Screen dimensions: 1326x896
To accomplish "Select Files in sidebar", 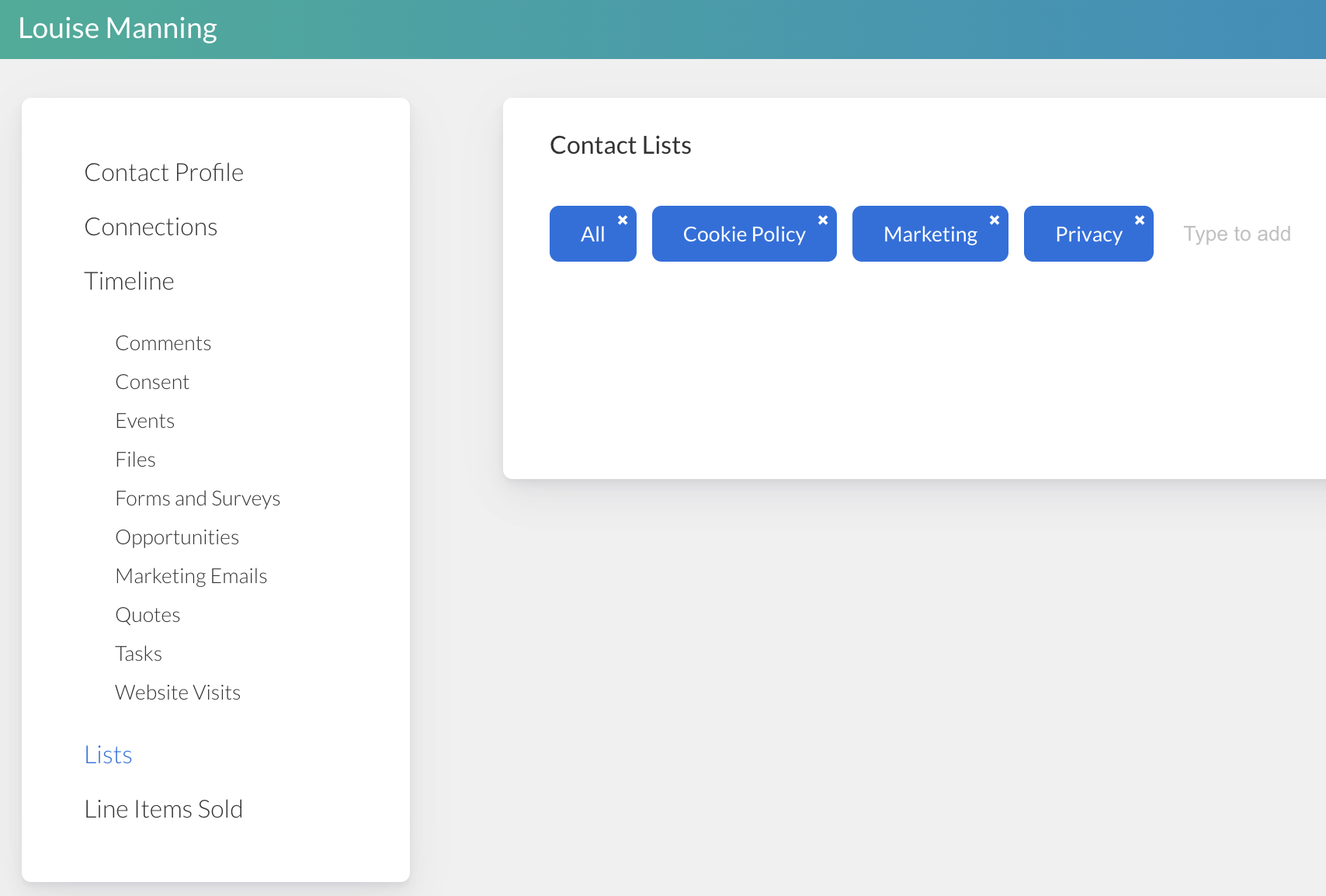I will 135,460.
